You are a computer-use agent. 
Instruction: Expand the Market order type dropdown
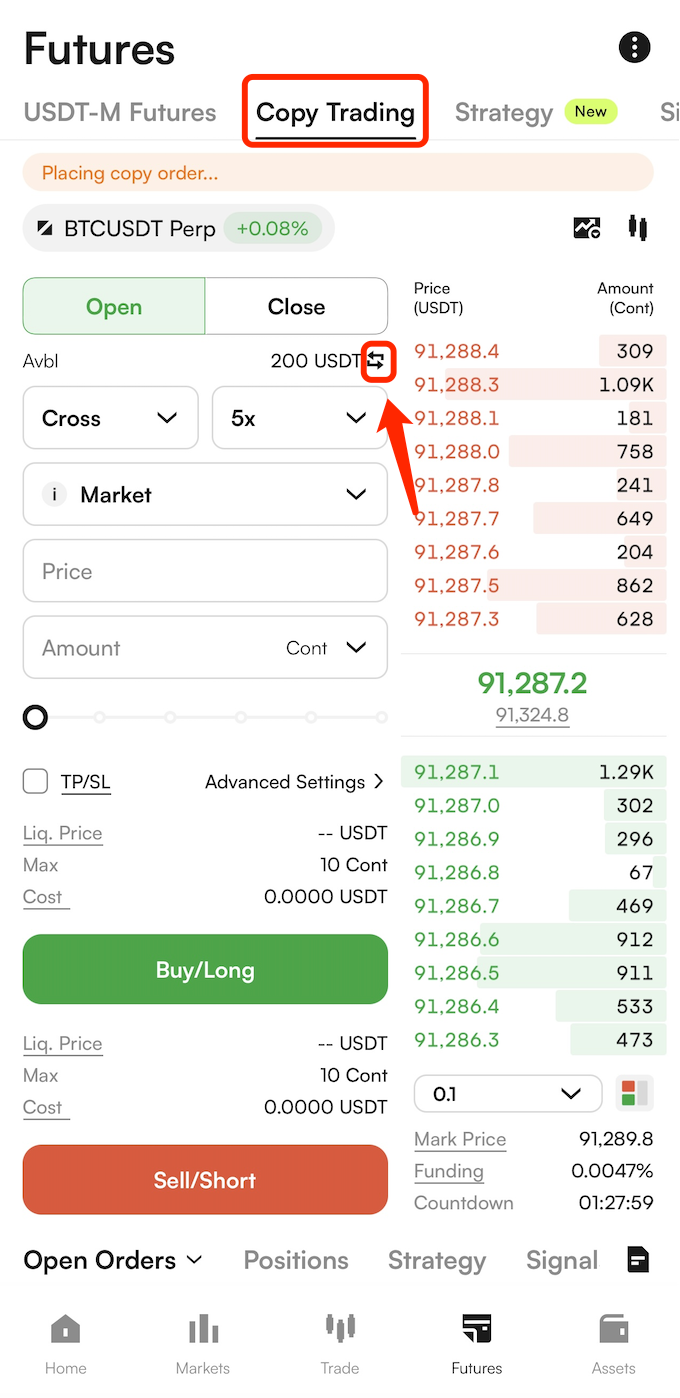[205, 494]
